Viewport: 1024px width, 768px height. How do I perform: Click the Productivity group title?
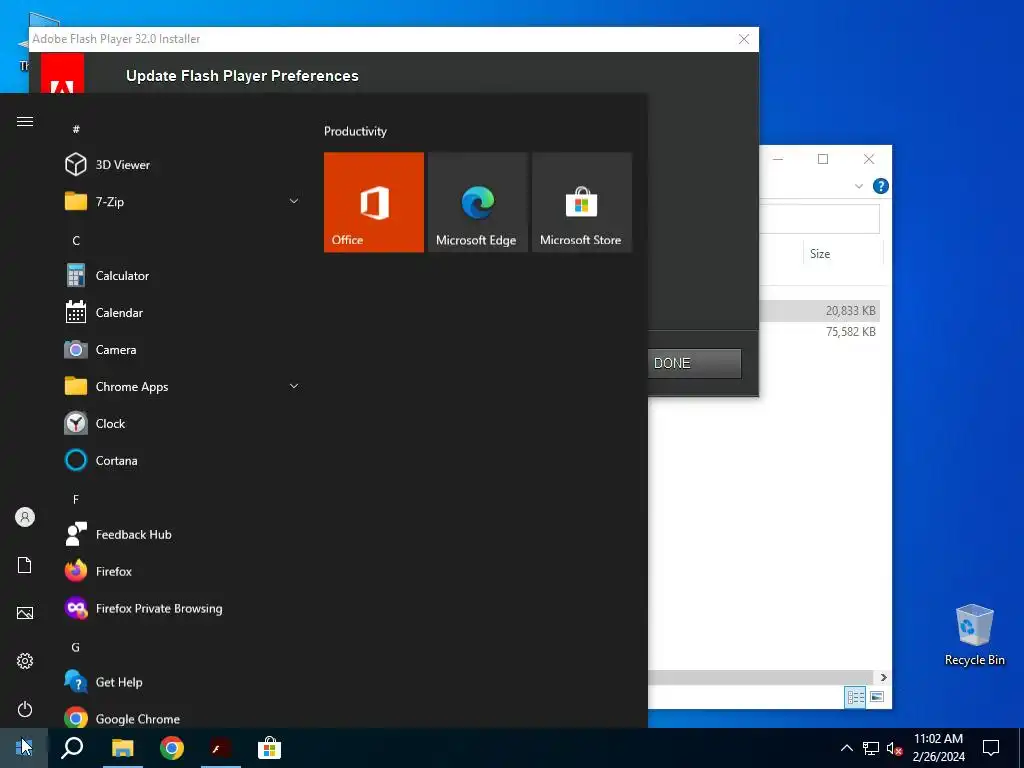355,131
